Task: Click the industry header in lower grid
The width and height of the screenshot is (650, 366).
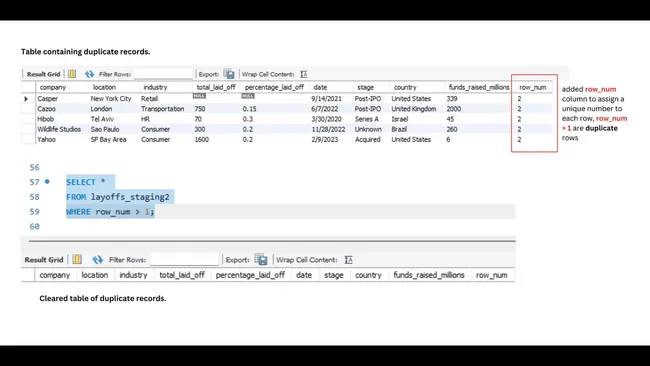Action: point(133,275)
